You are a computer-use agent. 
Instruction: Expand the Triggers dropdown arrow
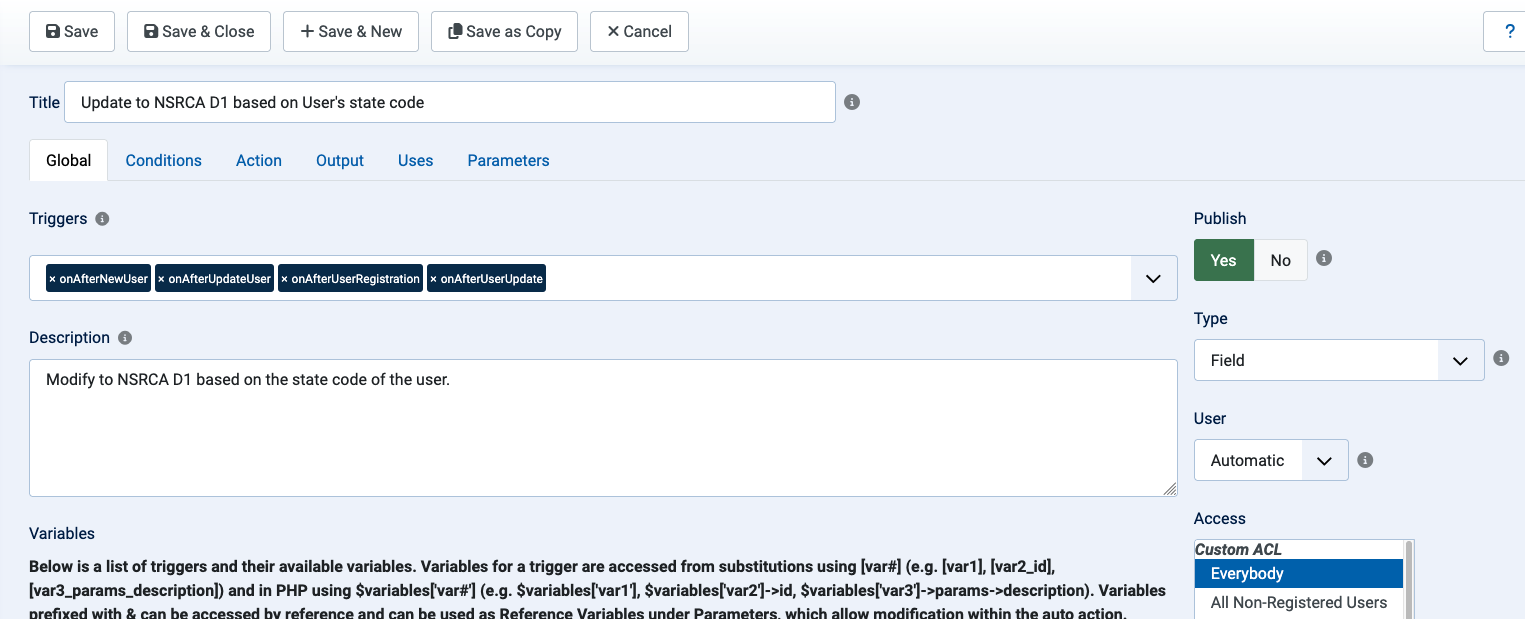click(1154, 278)
